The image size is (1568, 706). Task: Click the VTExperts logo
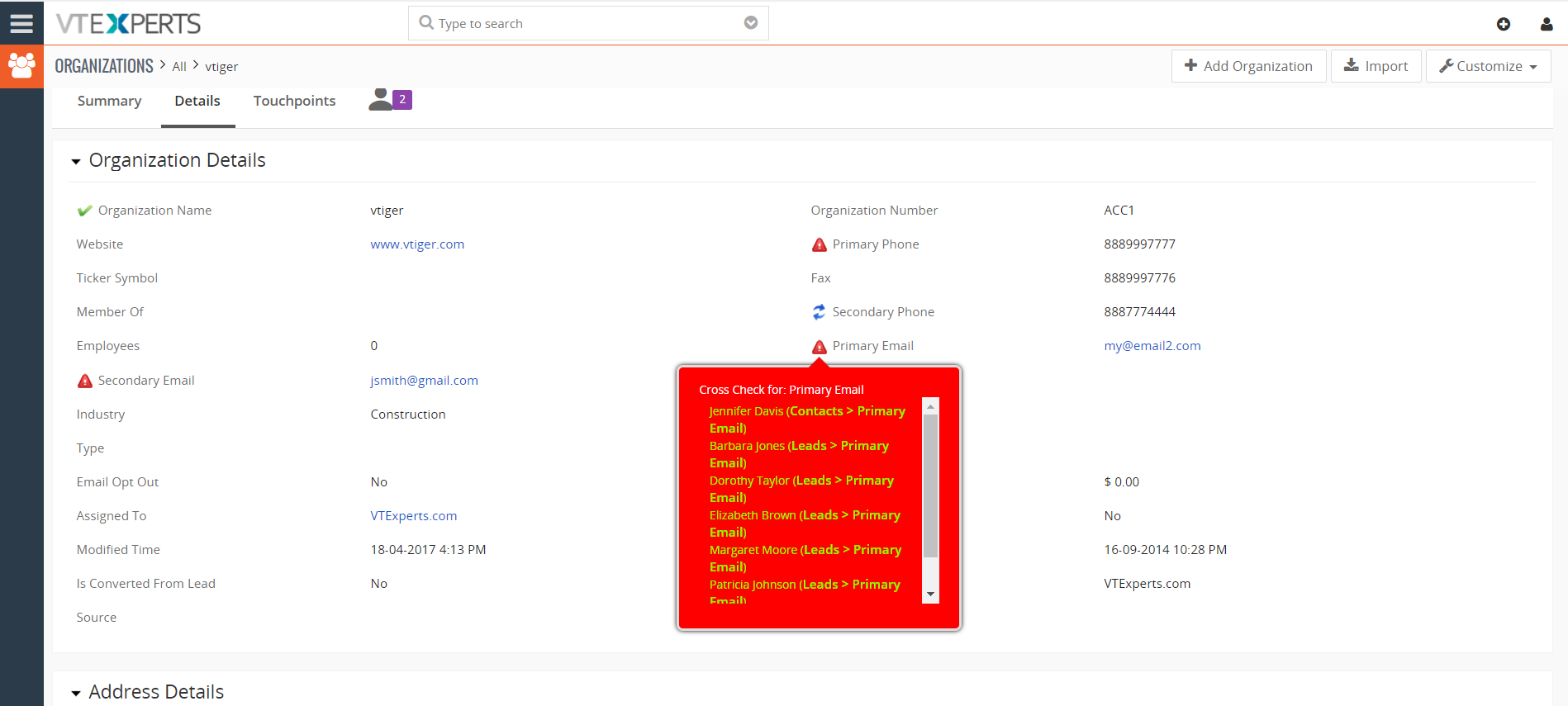[128, 23]
